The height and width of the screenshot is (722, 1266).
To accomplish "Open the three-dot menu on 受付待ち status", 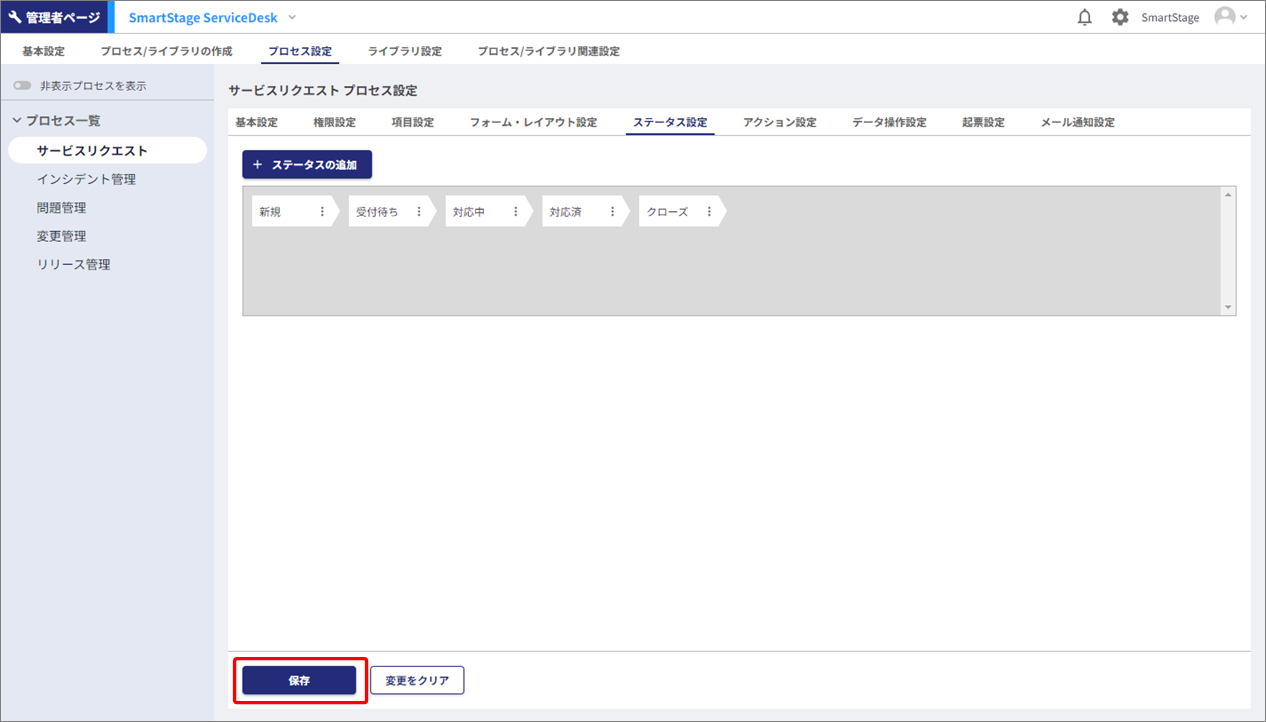I will coord(419,212).
